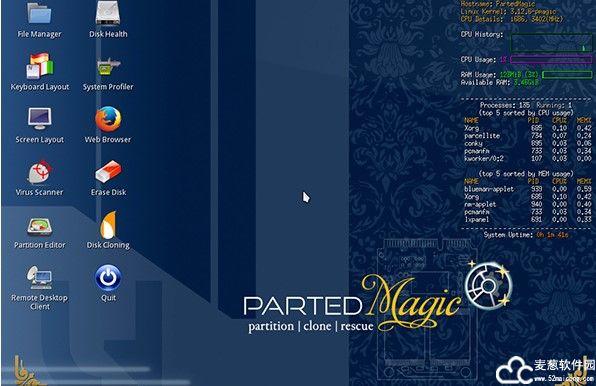Select the conky process row

(x=528, y=143)
